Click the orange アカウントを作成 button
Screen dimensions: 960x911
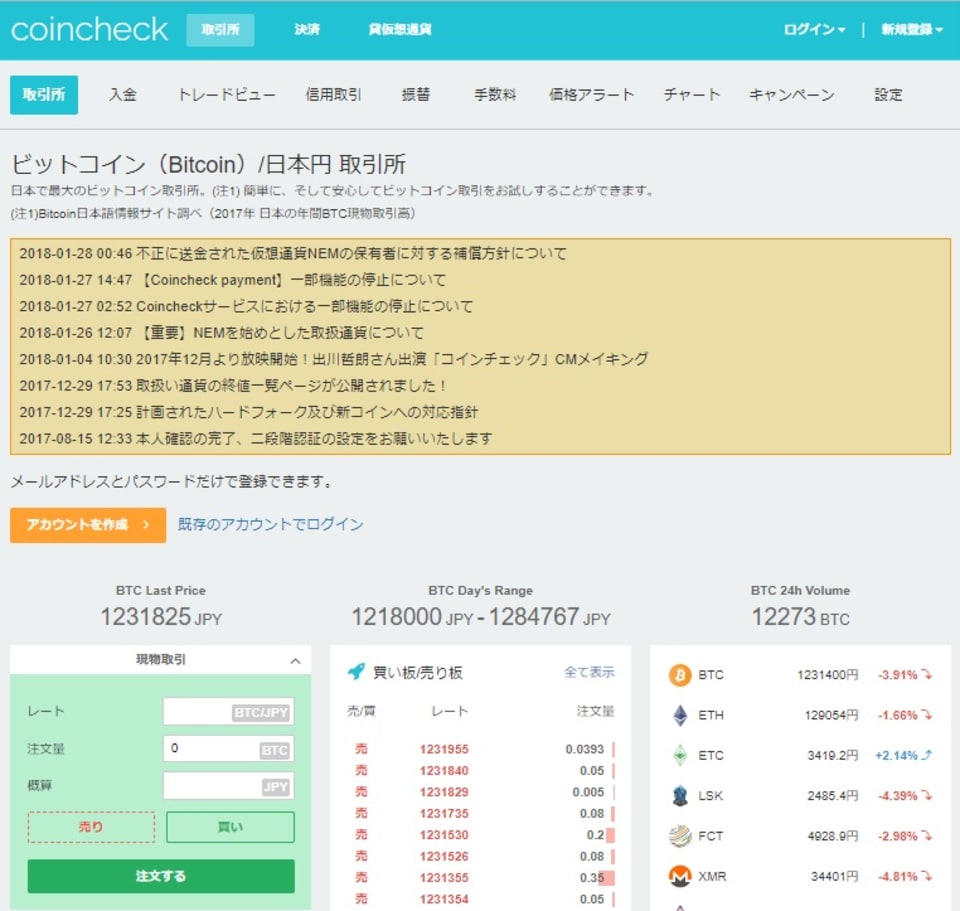(88, 525)
